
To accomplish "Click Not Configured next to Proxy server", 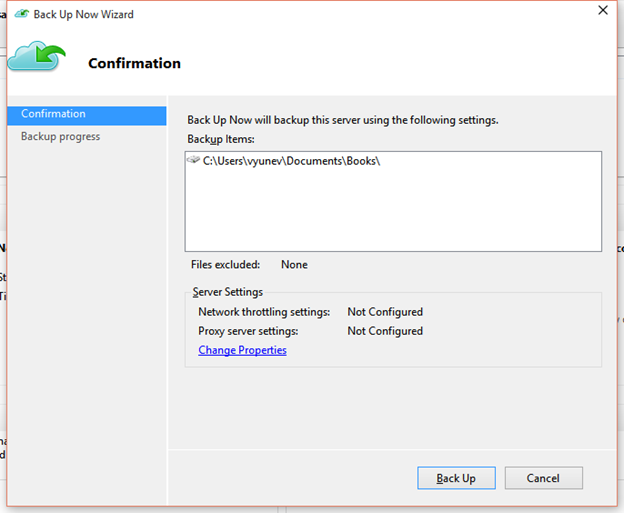I will (x=385, y=331).
